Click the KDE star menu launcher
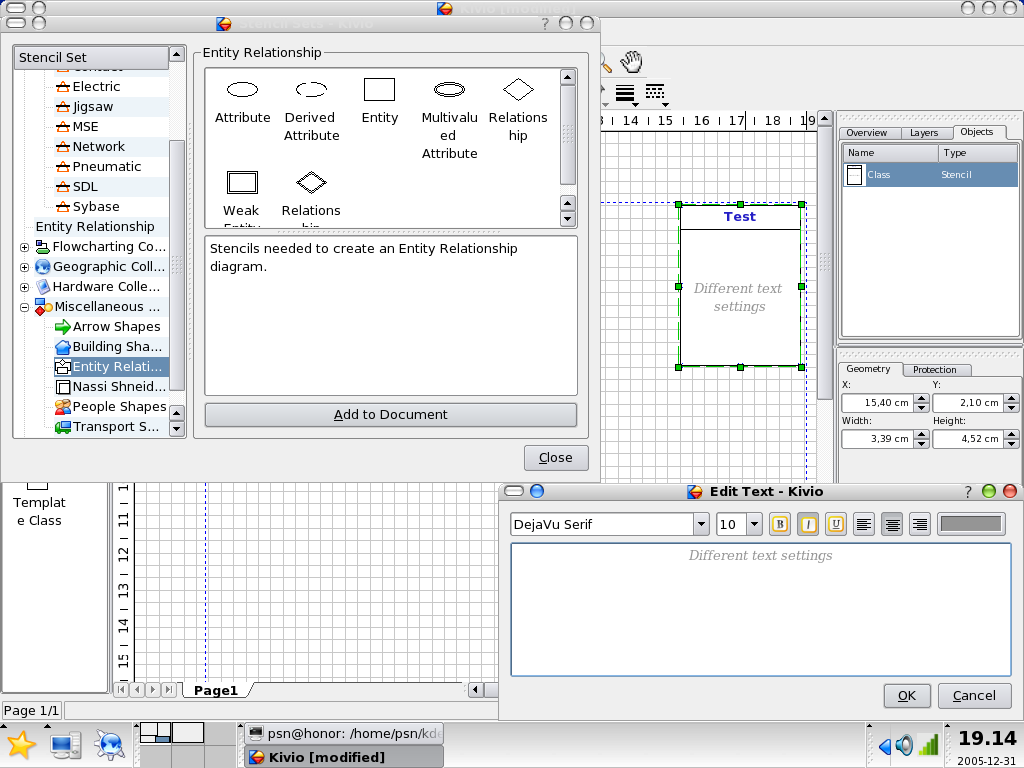Viewport: 1024px width, 768px height. click(20, 744)
